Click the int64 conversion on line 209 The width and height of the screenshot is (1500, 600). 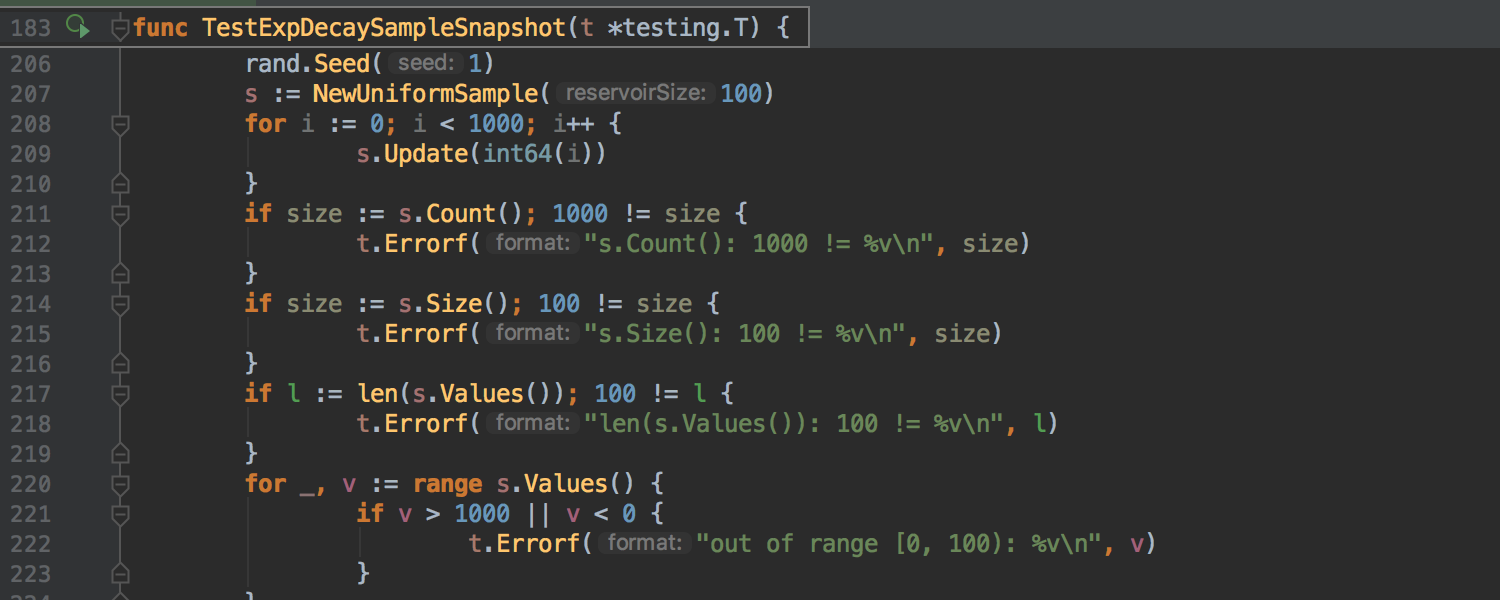518,154
